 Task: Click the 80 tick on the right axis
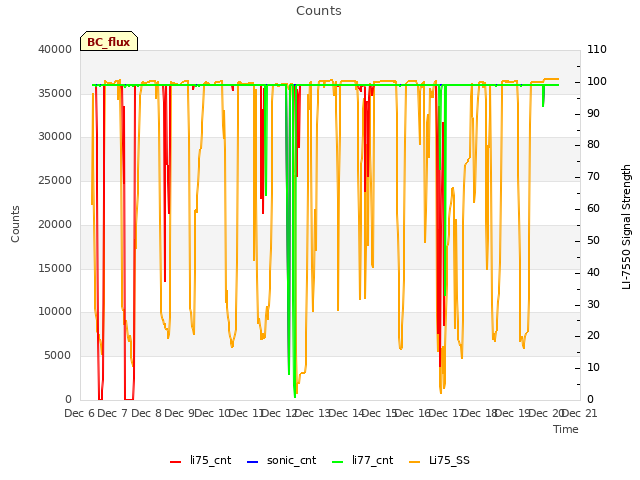click(x=593, y=144)
